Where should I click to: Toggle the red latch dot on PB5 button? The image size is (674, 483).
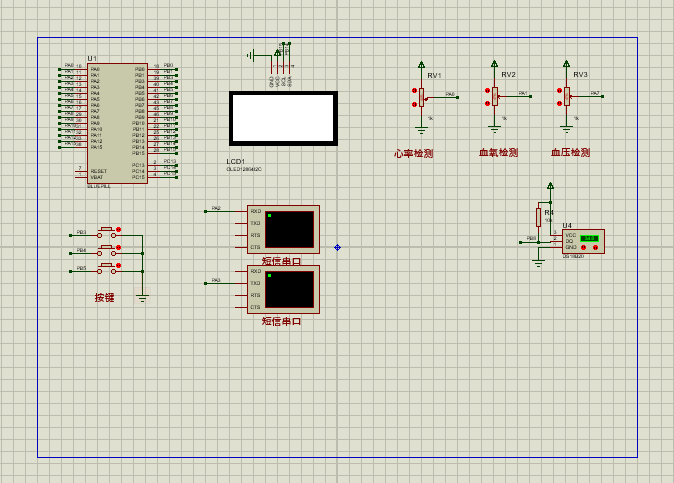pyautogui.click(x=119, y=266)
